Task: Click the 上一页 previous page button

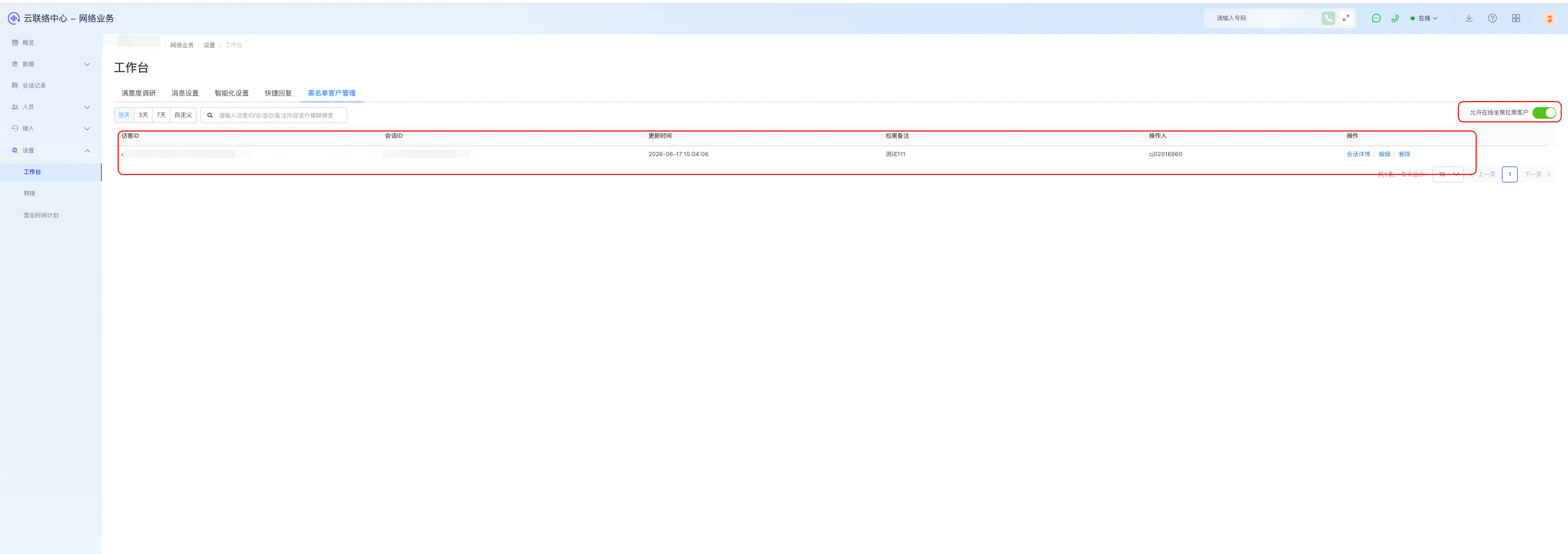Action: point(1483,174)
